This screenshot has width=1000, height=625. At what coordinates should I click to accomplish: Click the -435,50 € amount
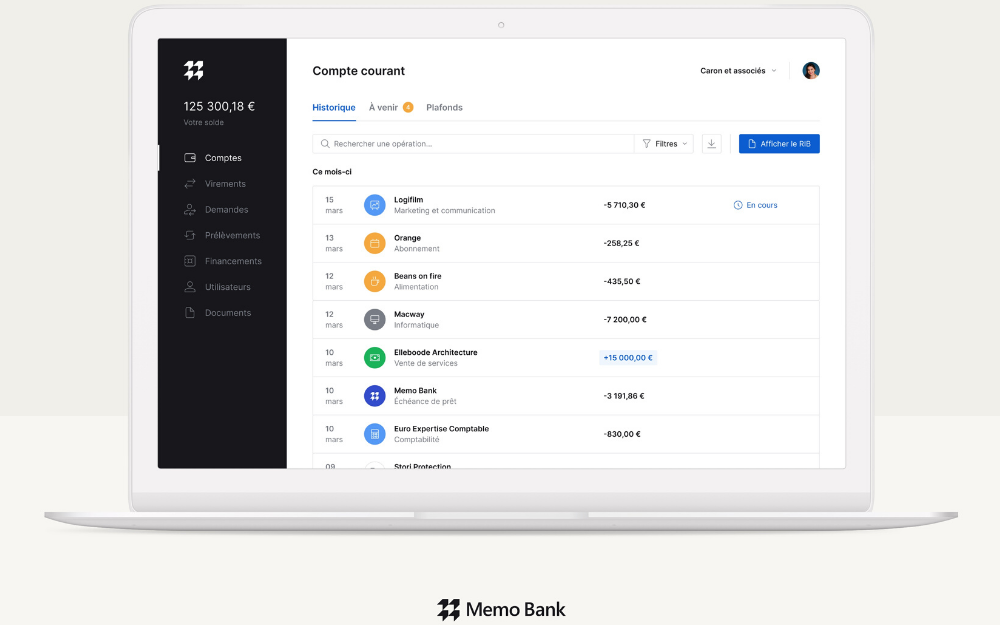[x=622, y=281]
